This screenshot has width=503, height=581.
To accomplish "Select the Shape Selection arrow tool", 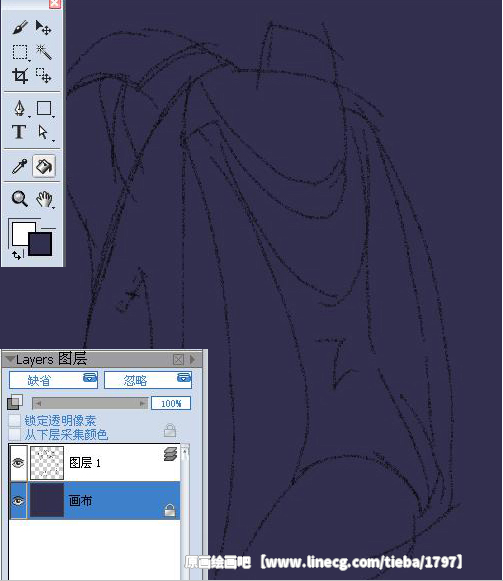I will (43, 132).
